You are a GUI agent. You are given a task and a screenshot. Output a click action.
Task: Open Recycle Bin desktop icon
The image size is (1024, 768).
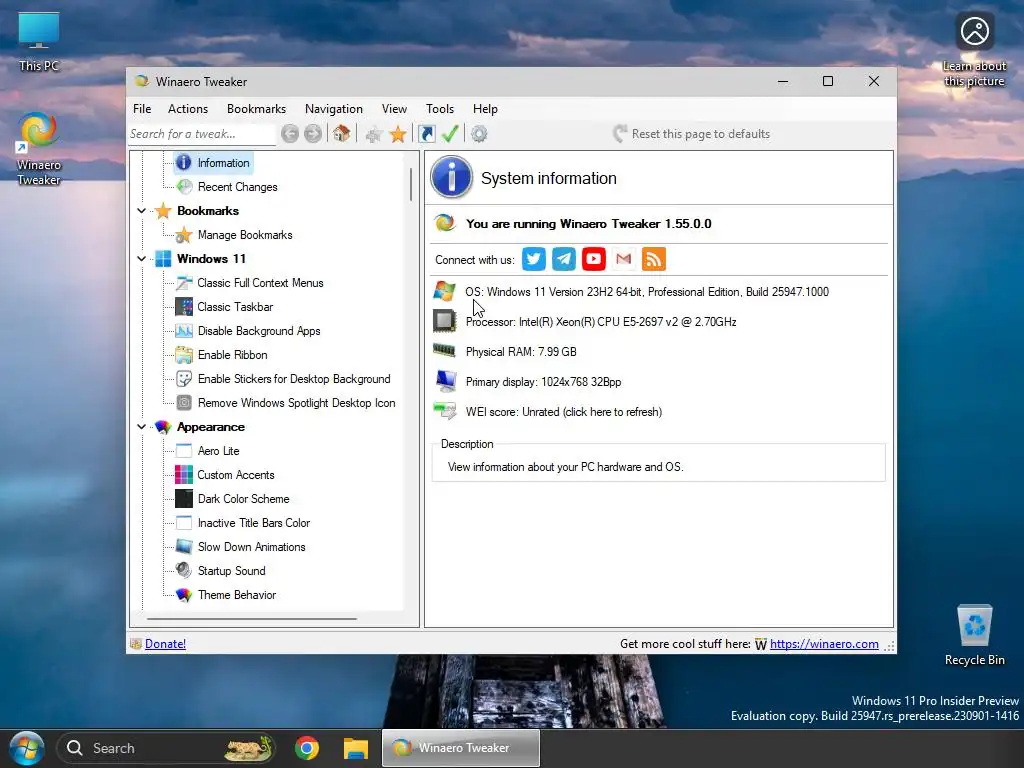point(974,635)
